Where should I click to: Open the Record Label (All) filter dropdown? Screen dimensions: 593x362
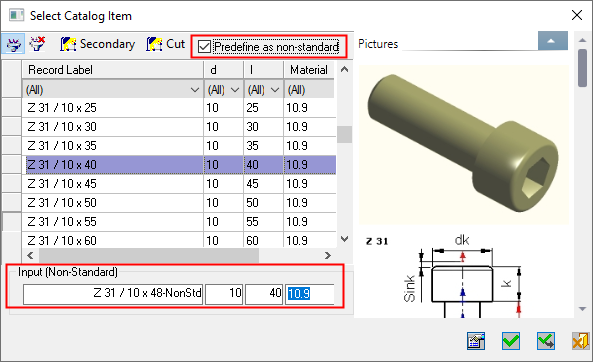tap(195, 90)
